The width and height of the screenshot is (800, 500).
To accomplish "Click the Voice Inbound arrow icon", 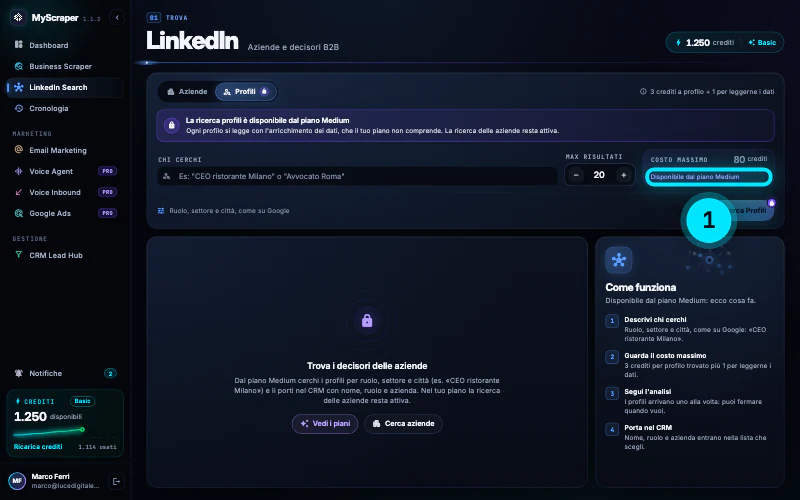I will (19, 192).
